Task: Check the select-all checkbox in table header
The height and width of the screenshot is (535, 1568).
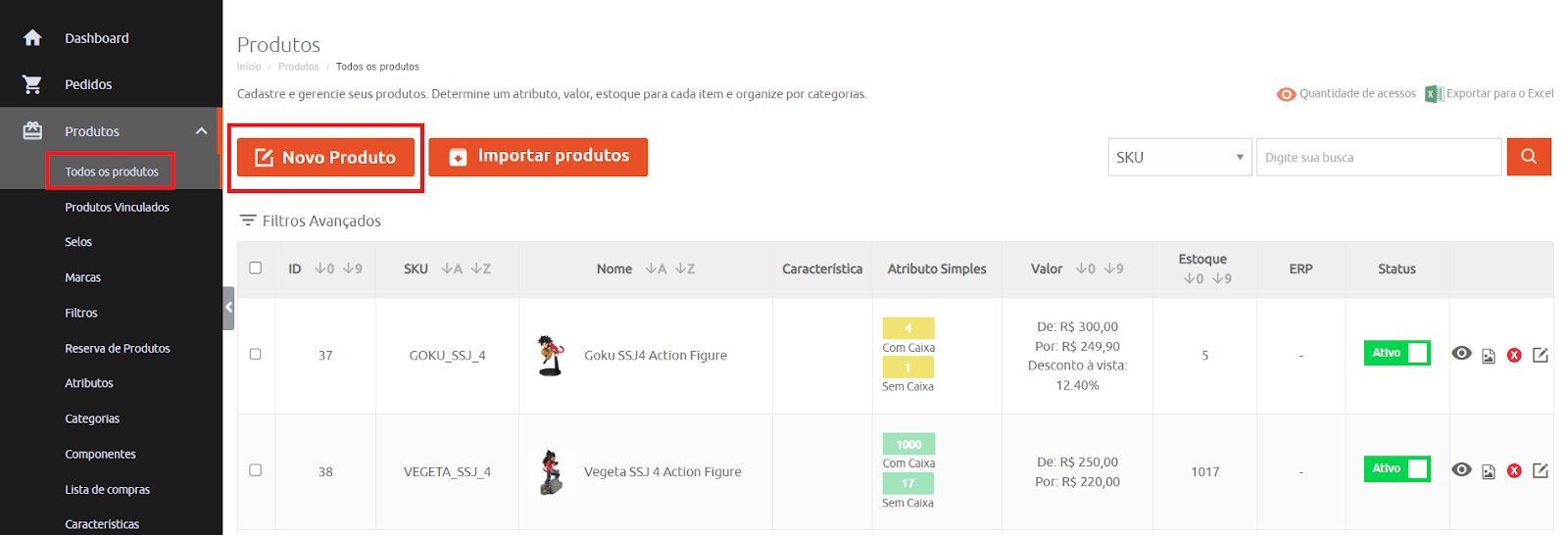Action: 256,267
